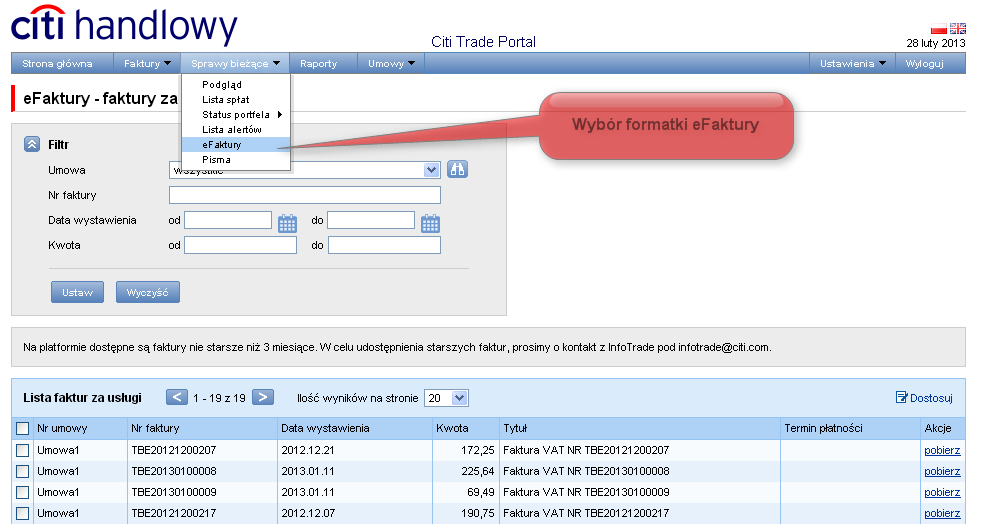Click the Data wystawienia 'od' date field
The image size is (984, 524).
pos(228,220)
